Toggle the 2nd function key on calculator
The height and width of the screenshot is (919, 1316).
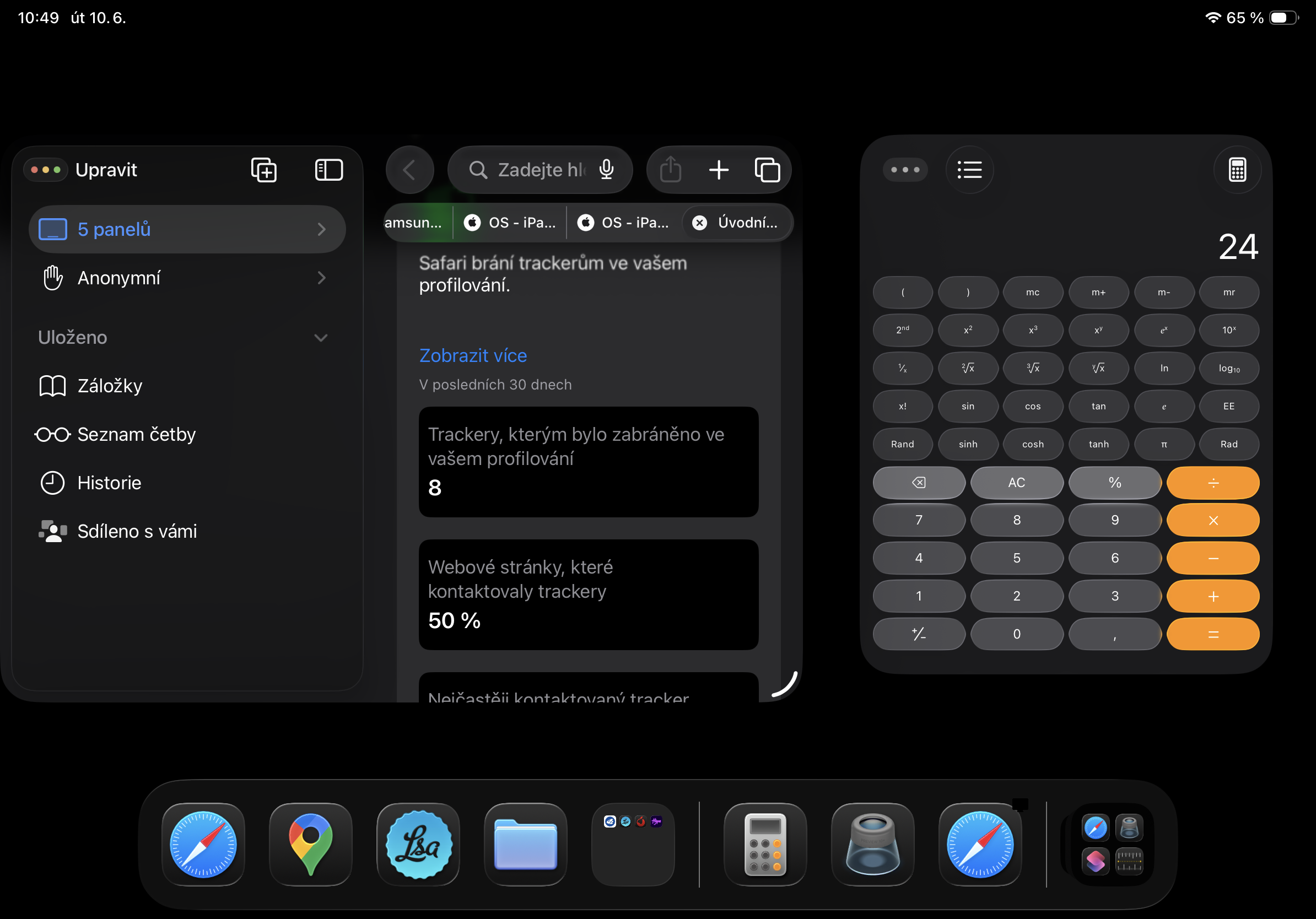point(902,330)
